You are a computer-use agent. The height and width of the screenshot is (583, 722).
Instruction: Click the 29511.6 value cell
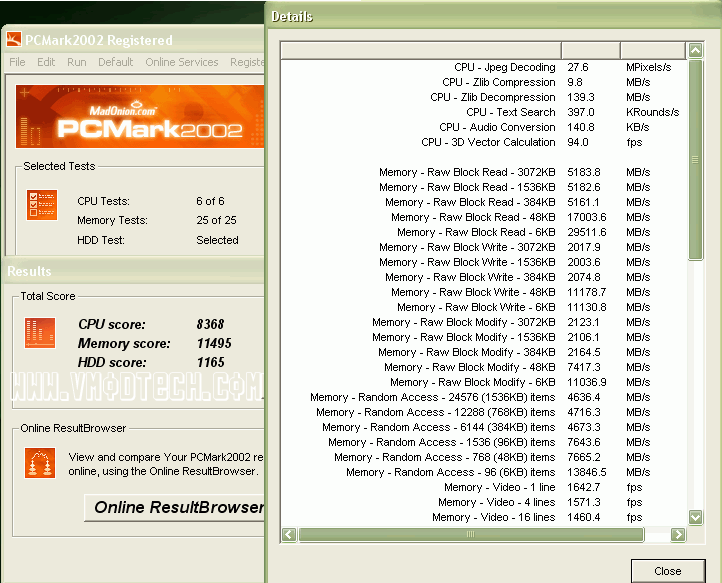click(587, 232)
